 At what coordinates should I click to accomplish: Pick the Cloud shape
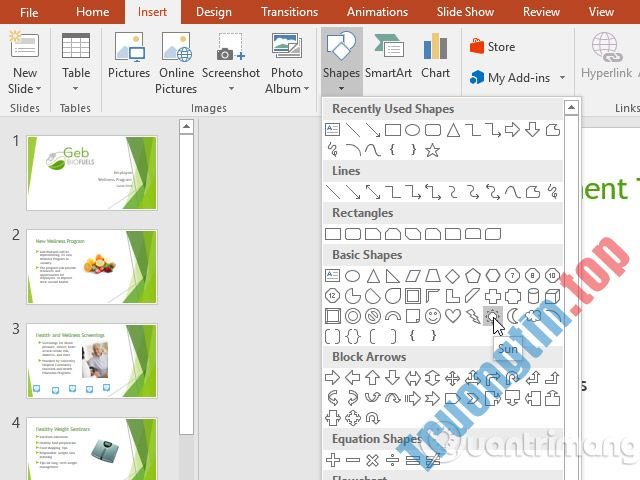[x=533, y=316]
